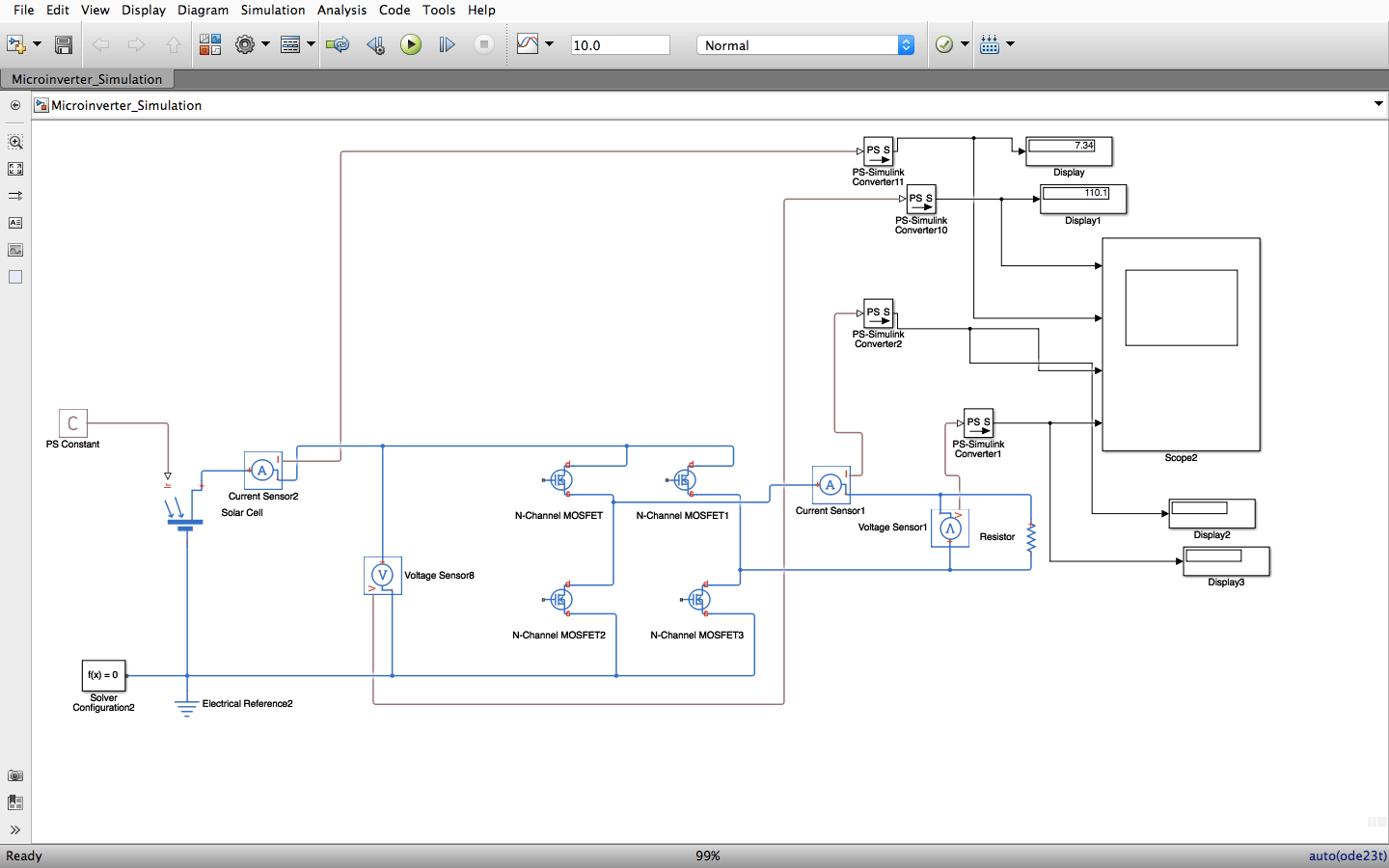The width and height of the screenshot is (1389, 868).
Task: Open the Simulation menu
Action: (x=272, y=10)
